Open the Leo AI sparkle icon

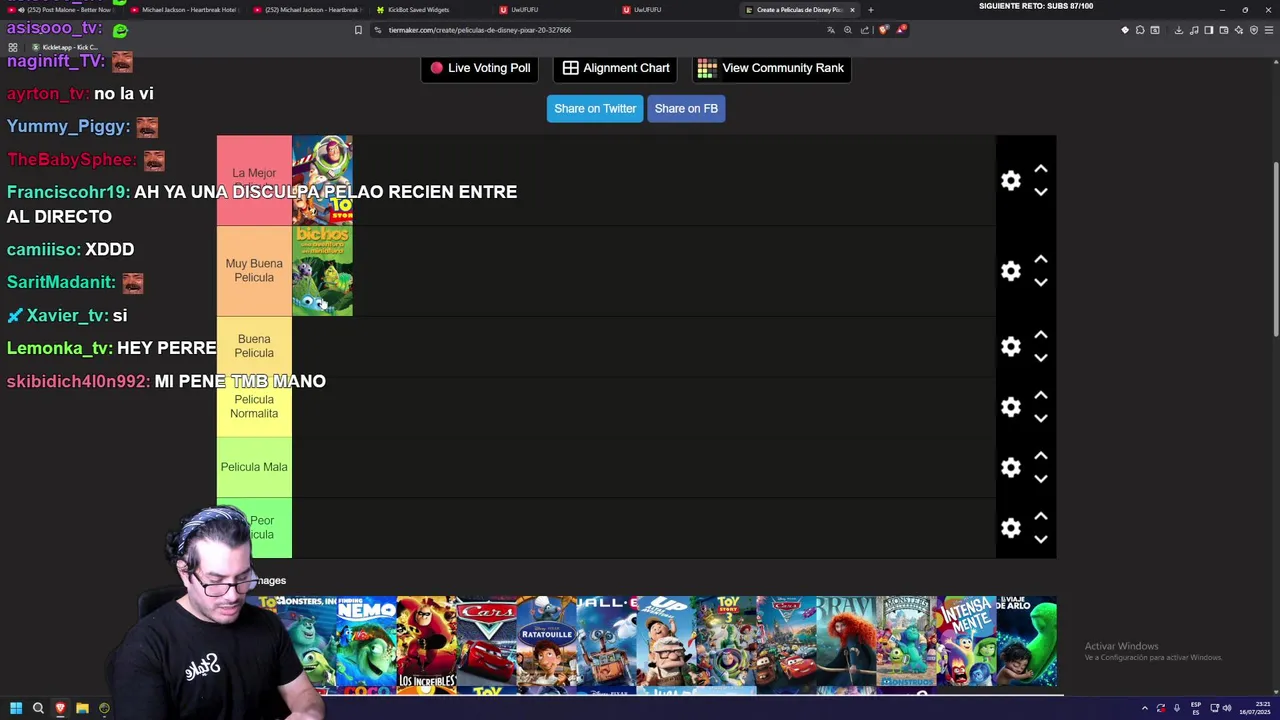tap(1239, 30)
